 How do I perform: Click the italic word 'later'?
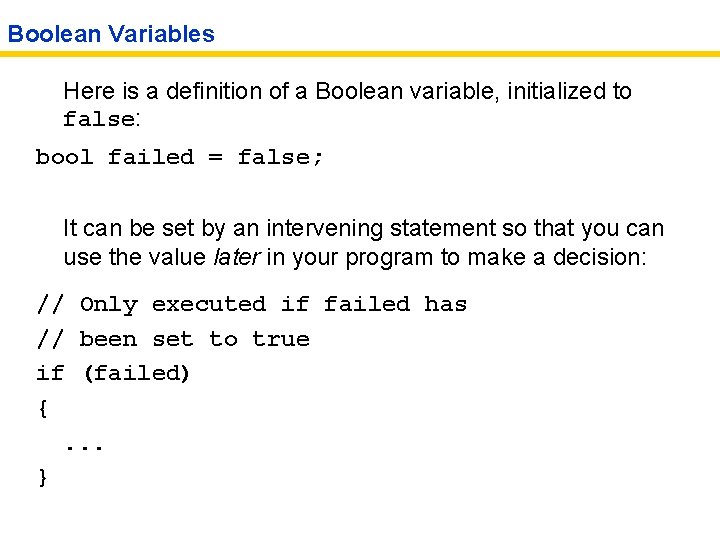[x=237, y=257]
